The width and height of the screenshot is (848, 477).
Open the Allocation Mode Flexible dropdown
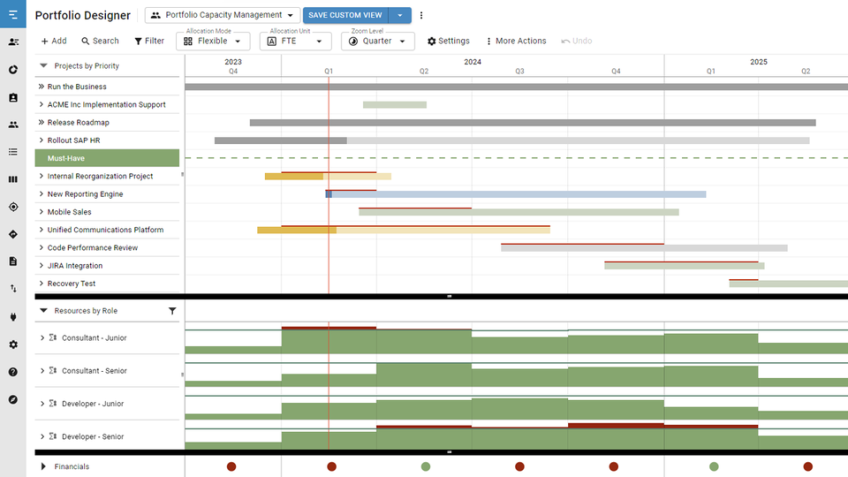pos(213,41)
